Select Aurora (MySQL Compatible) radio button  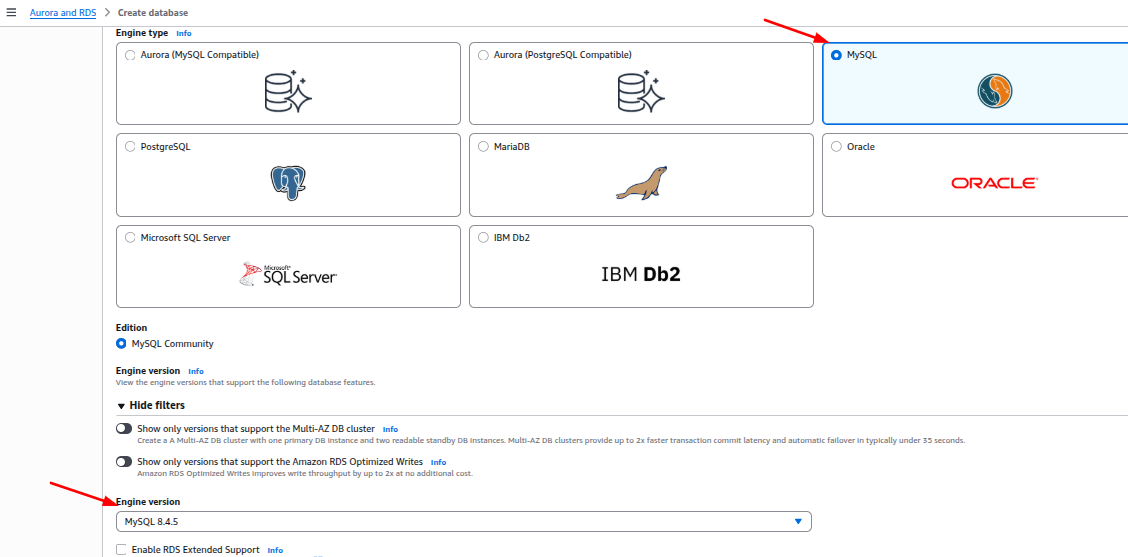(x=130, y=55)
